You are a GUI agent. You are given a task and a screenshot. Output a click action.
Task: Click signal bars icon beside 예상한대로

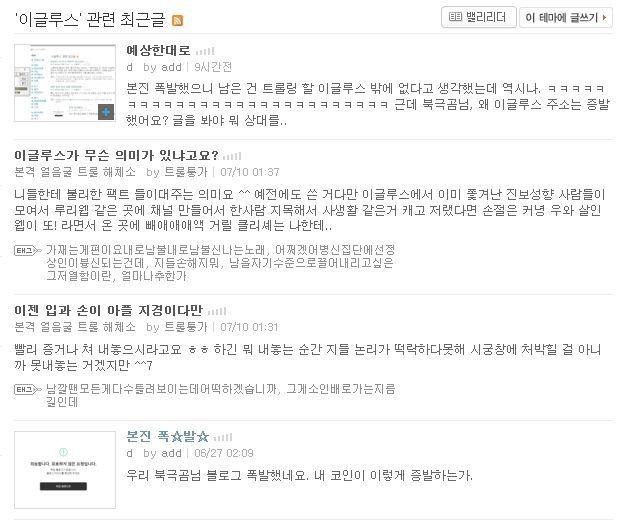[205, 51]
